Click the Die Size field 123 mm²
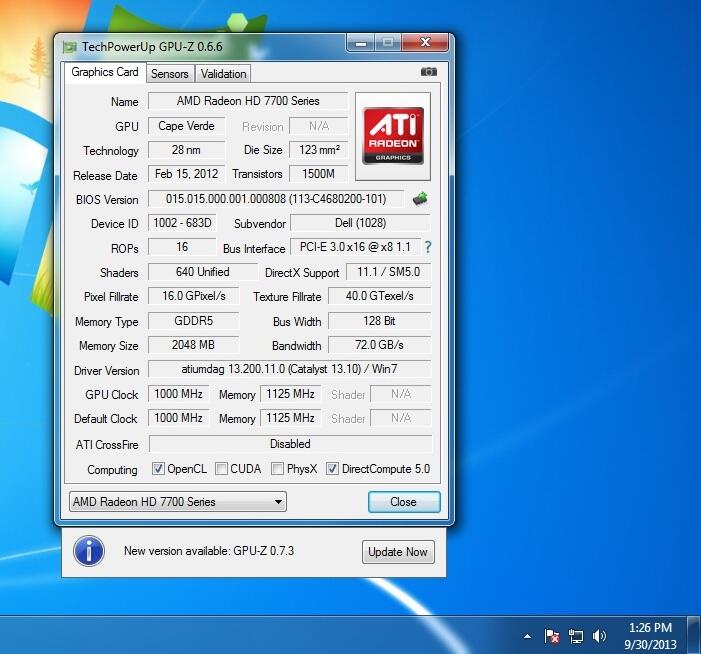Image resolution: width=701 pixels, height=654 pixels. pos(319,150)
